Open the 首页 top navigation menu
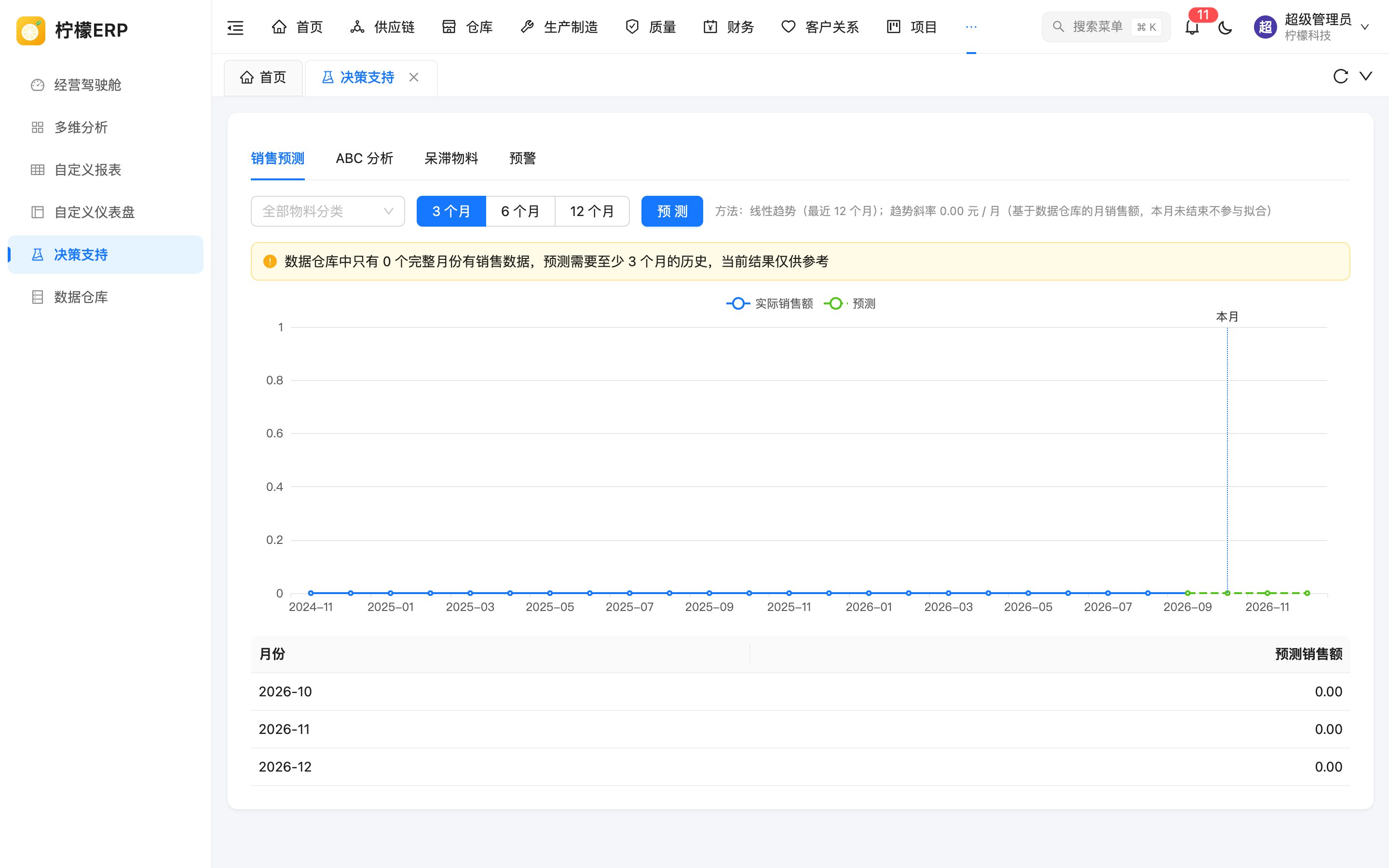Image resolution: width=1389 pixels, height=868 pixels. pyautogui.click(x=297, y=27)
